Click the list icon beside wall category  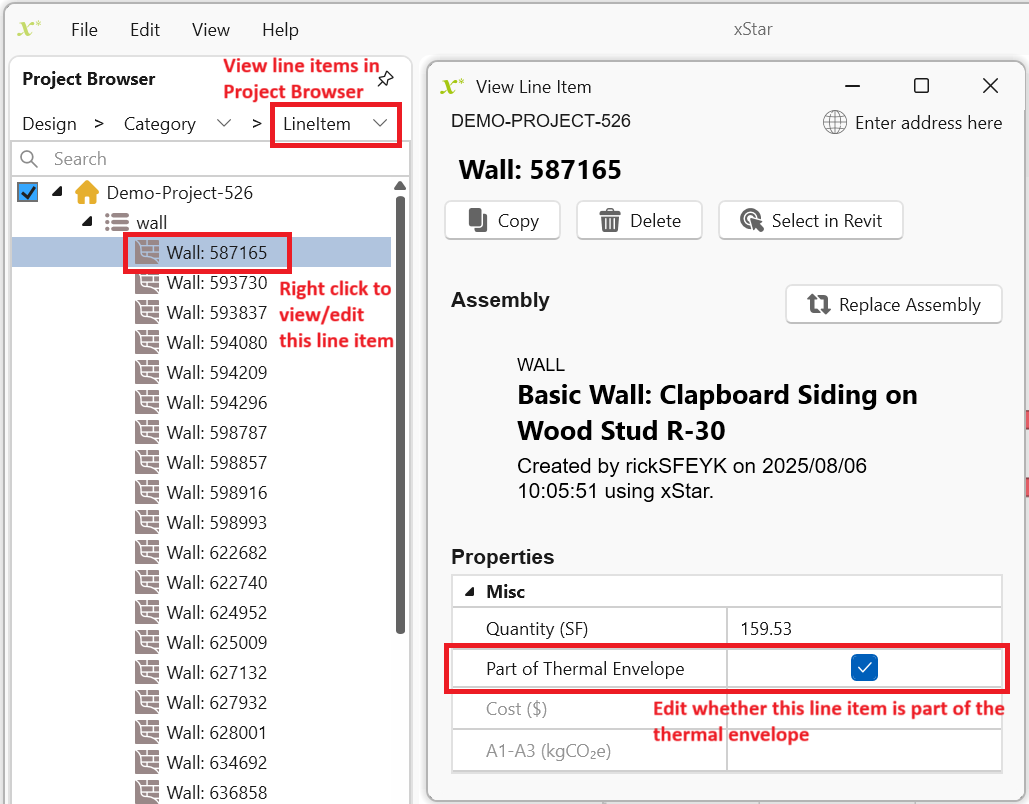[117, 222]
